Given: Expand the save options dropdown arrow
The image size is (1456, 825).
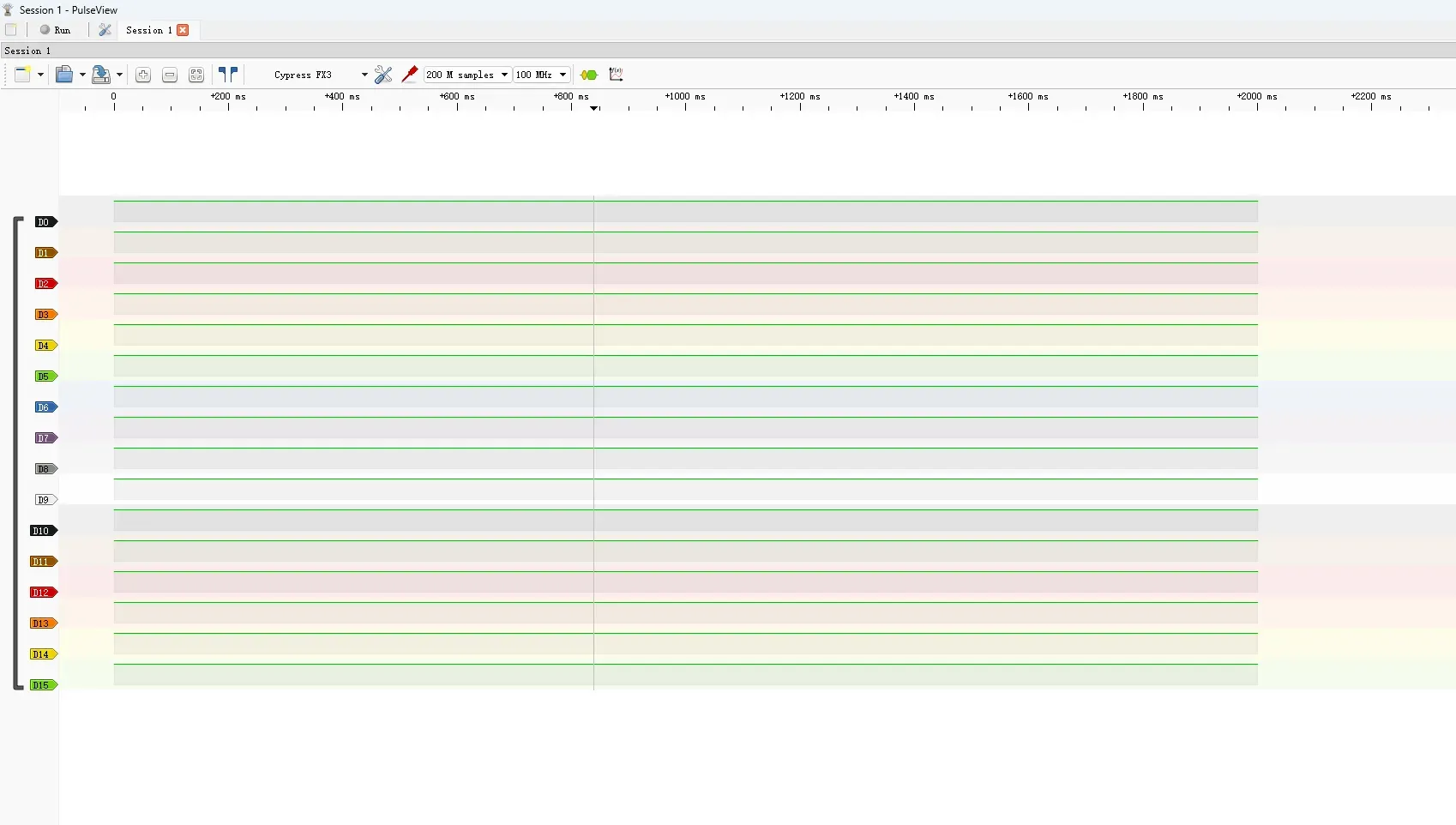Looking at the screenshot, I should point(119,75).
